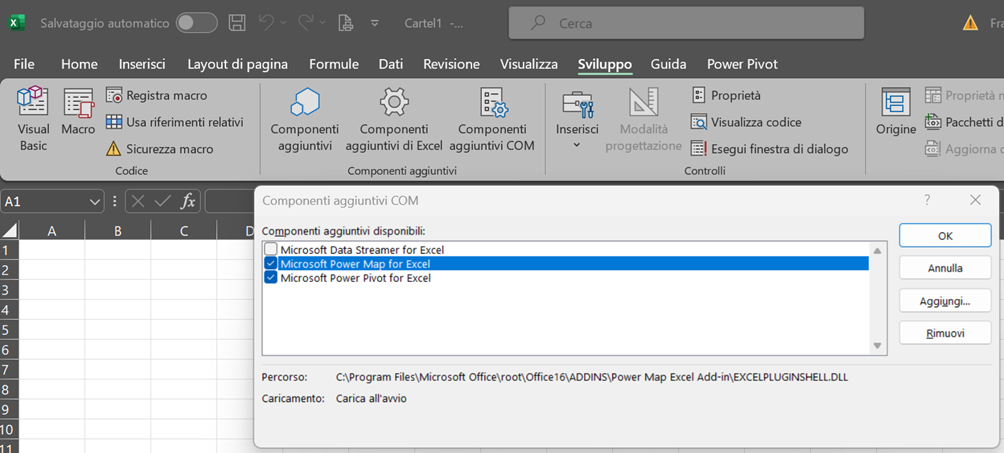Viewport: 1004px width, 453px height.
Task: Click the Redo arrow
Action: click(305, 23)
